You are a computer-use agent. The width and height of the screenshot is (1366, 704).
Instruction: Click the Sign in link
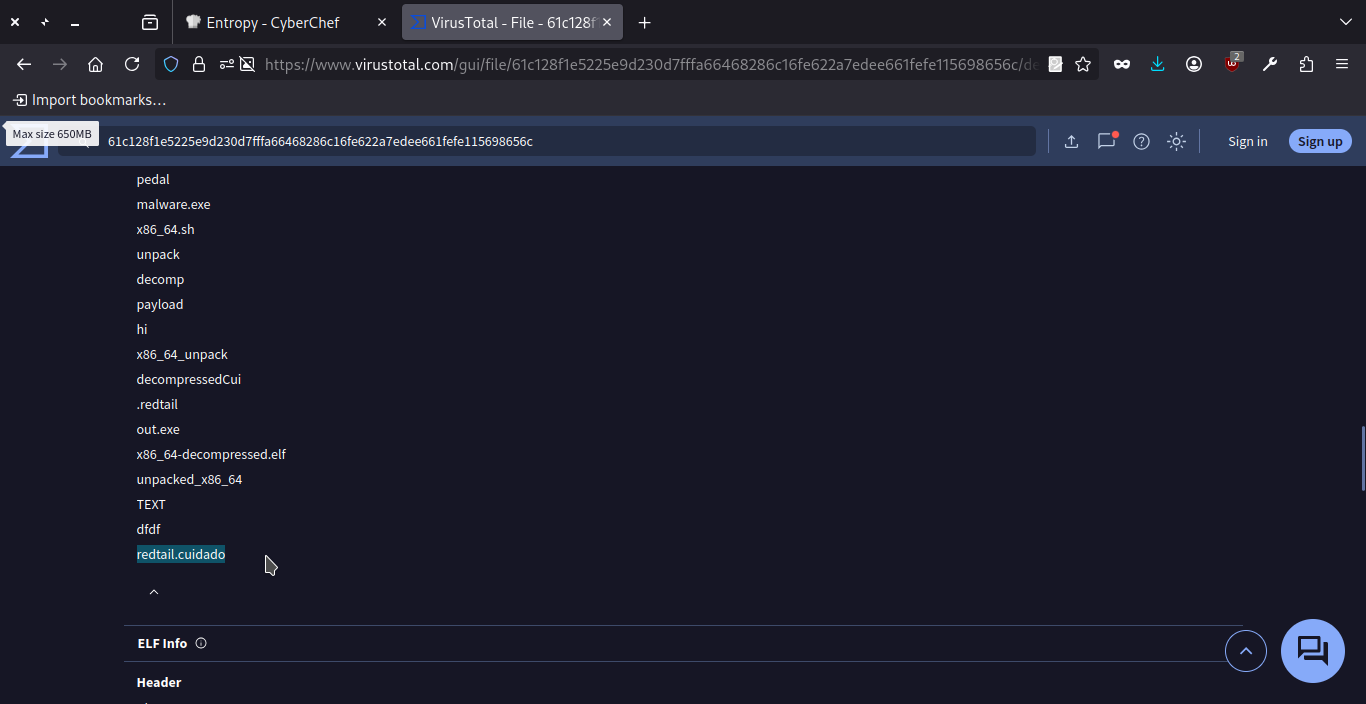click(x=1247, y=142)
